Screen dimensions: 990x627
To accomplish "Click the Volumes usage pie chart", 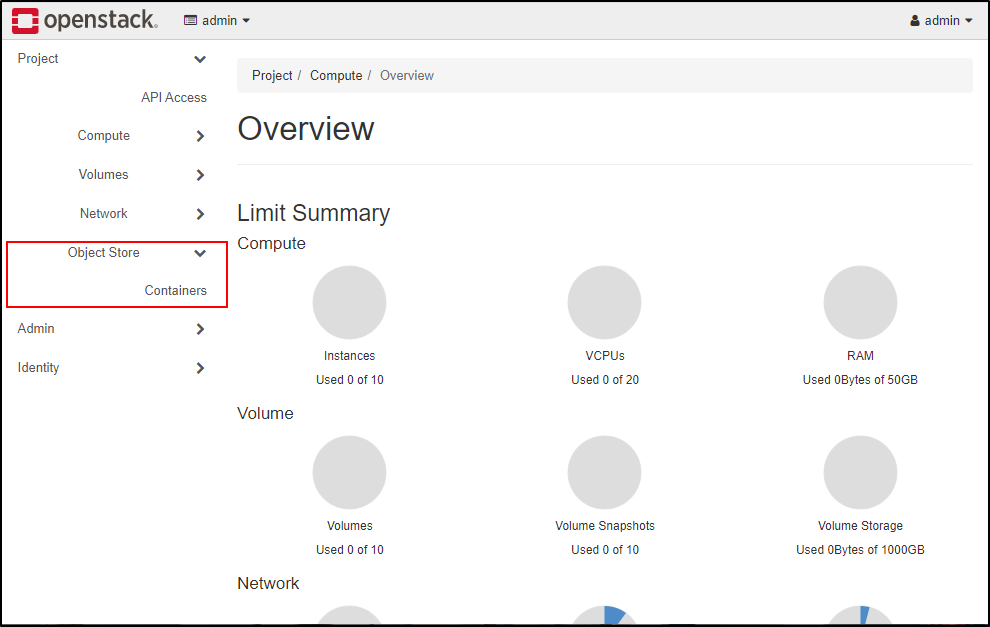I will pyautogui.click(x=349, y=472).
